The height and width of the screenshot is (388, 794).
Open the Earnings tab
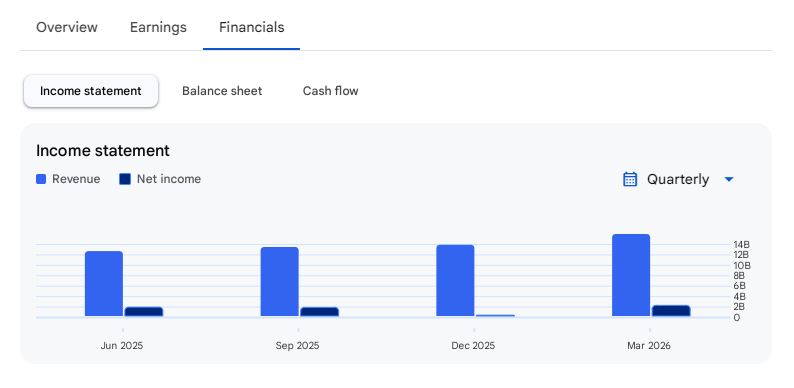tap(158, 27)
